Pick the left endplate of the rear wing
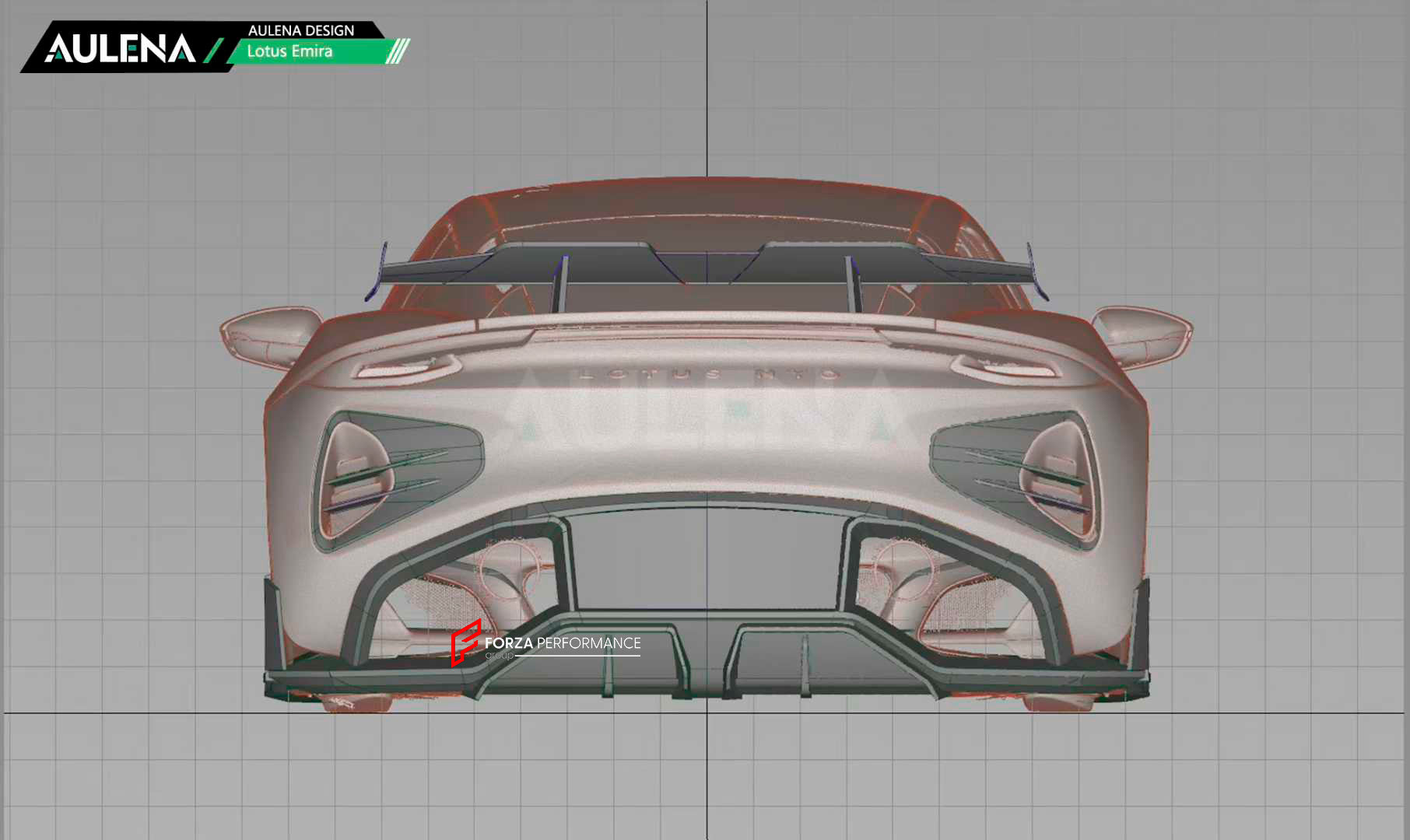The height and width of the screenshot is (840, 1410). 375,274
